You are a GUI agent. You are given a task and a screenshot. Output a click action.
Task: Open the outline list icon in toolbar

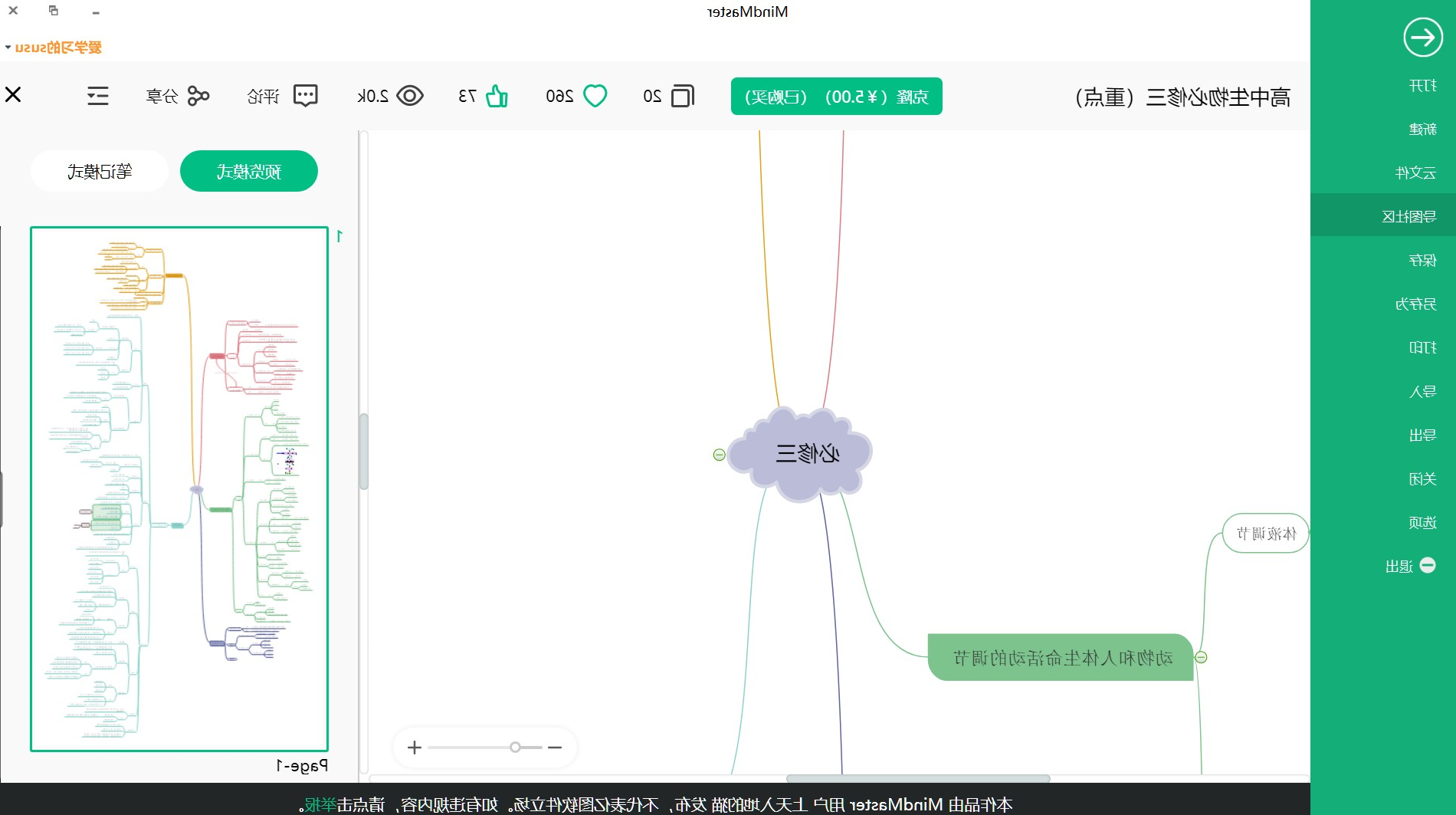pos(98,96)
